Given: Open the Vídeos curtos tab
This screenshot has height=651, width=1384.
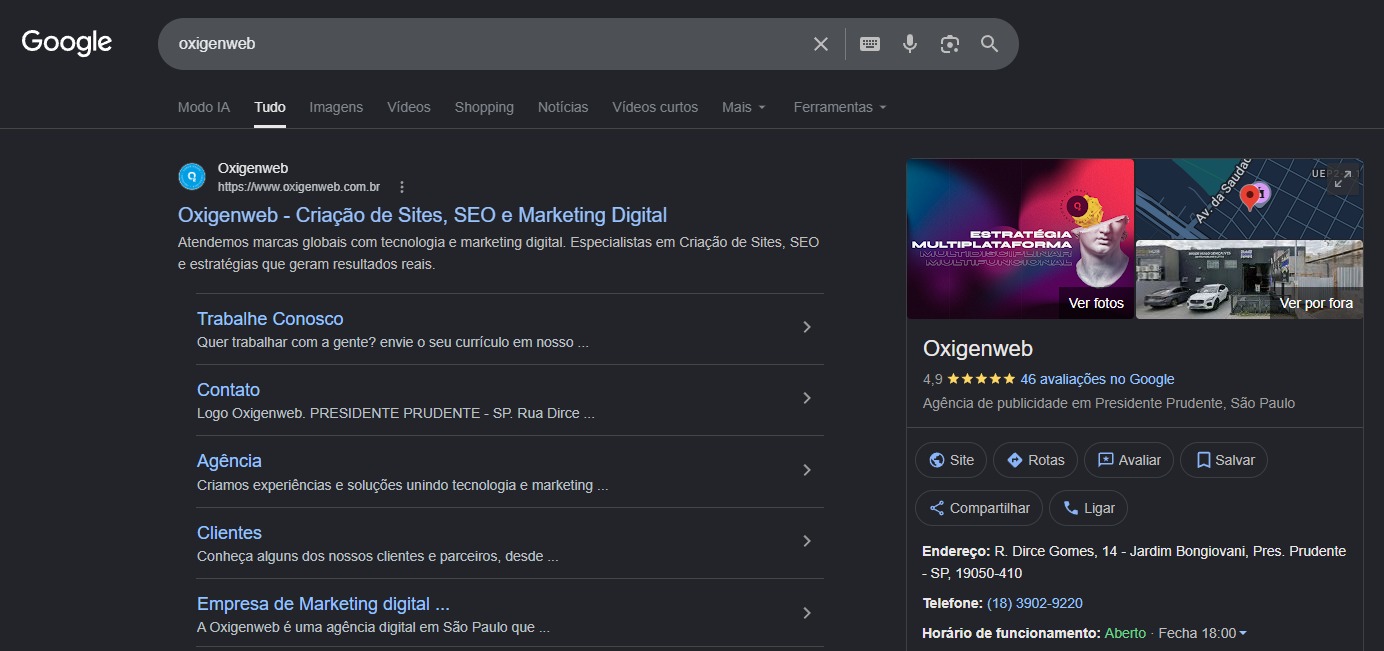Looking at the screenshot, I should tap(655, 107).
